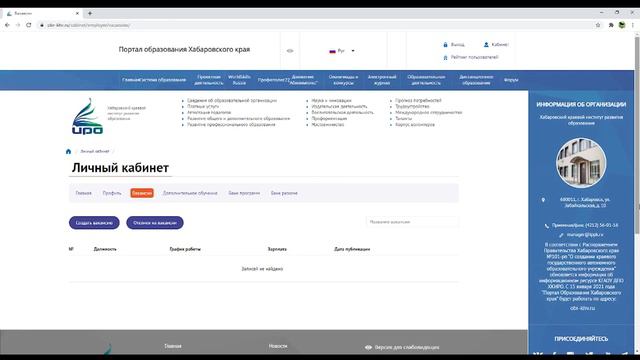Click the breadcrumb home icon
The width and height of the screenshot is (640, 360).
point(68,151)
